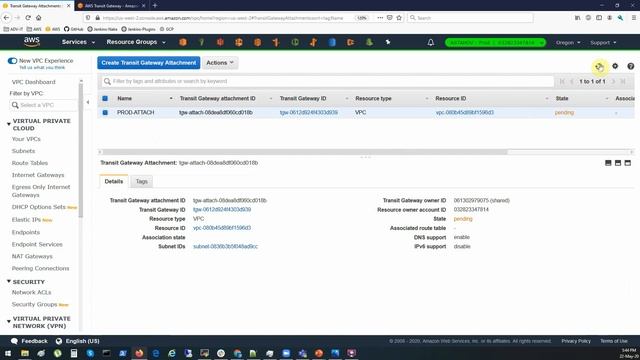Open the Privacy Policy link

[x=576, y=341]
